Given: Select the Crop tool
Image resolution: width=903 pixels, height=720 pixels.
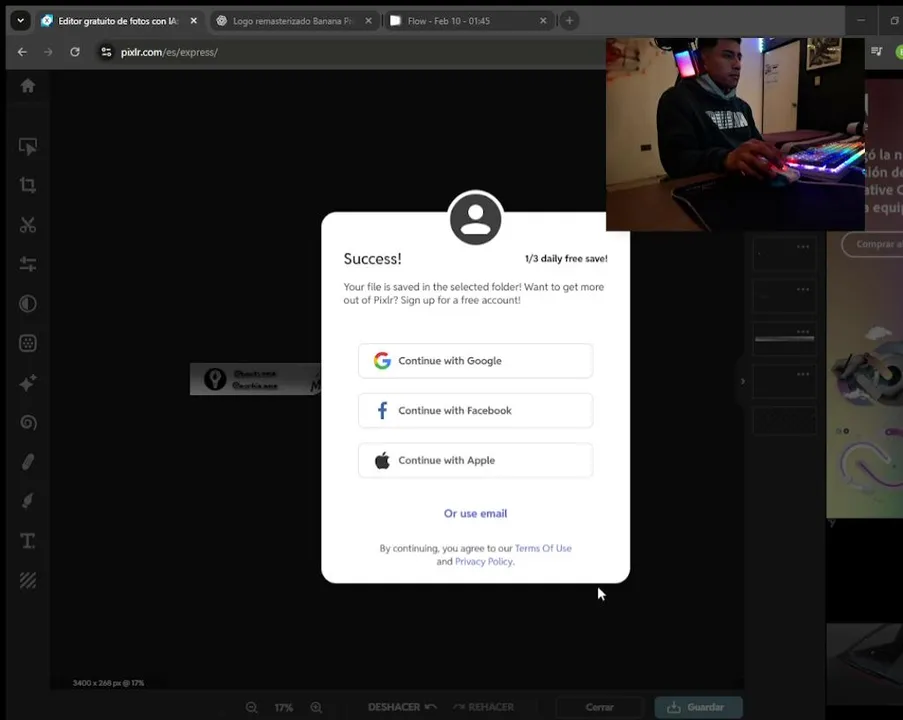Looking at the screenshot, I should click(x=28, y=185).
